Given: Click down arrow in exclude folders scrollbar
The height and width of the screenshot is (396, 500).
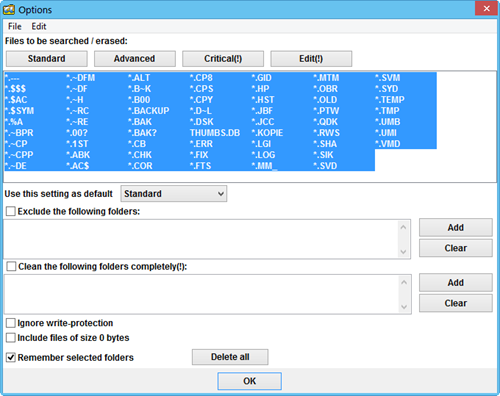Looking at the screenshot, I should [403, 252].
